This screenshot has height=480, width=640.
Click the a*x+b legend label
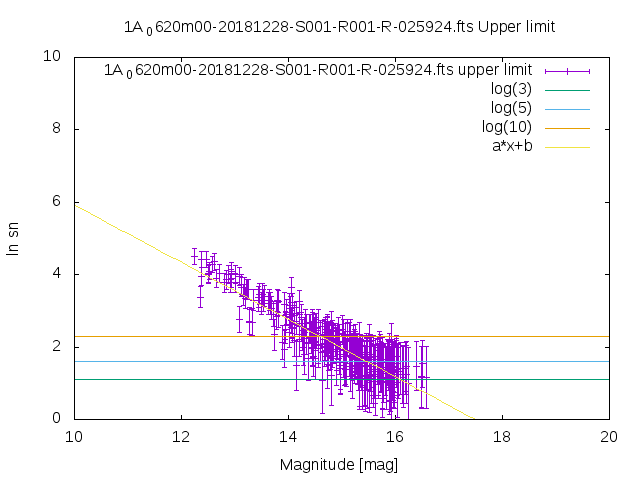coord(512,146)
